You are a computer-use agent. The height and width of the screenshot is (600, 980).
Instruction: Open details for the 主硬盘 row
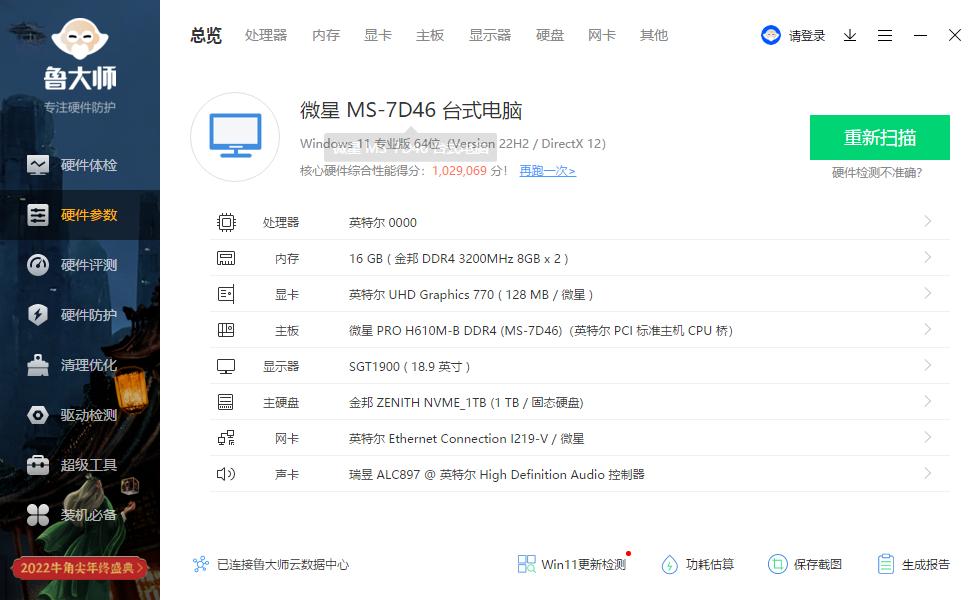point(927,402)
